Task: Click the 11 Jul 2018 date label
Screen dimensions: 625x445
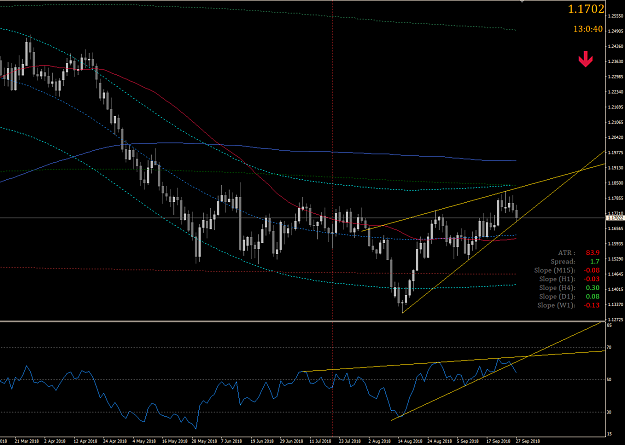Action: [x=320, y=441]
